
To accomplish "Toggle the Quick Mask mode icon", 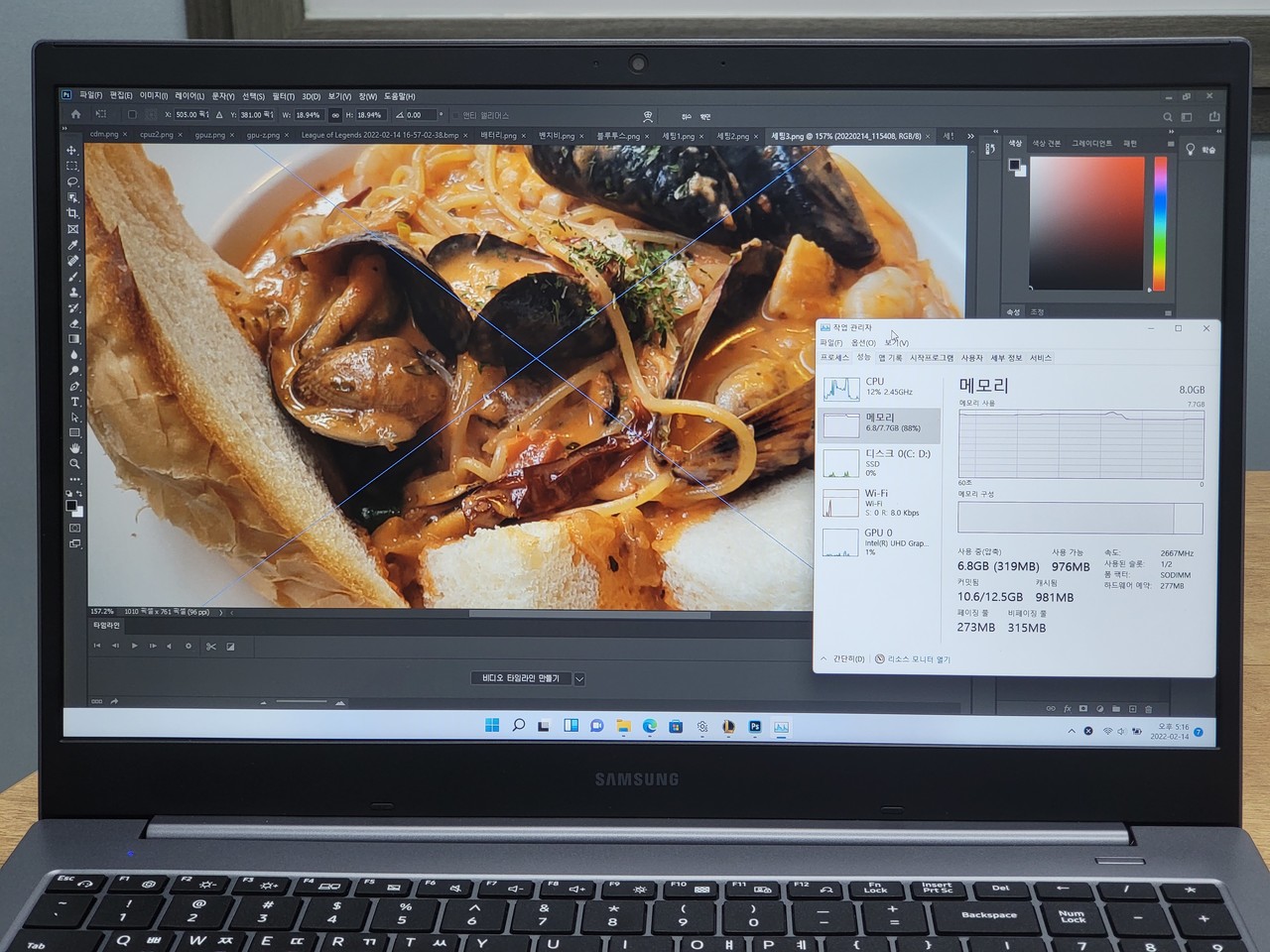I will pos(74,528).
